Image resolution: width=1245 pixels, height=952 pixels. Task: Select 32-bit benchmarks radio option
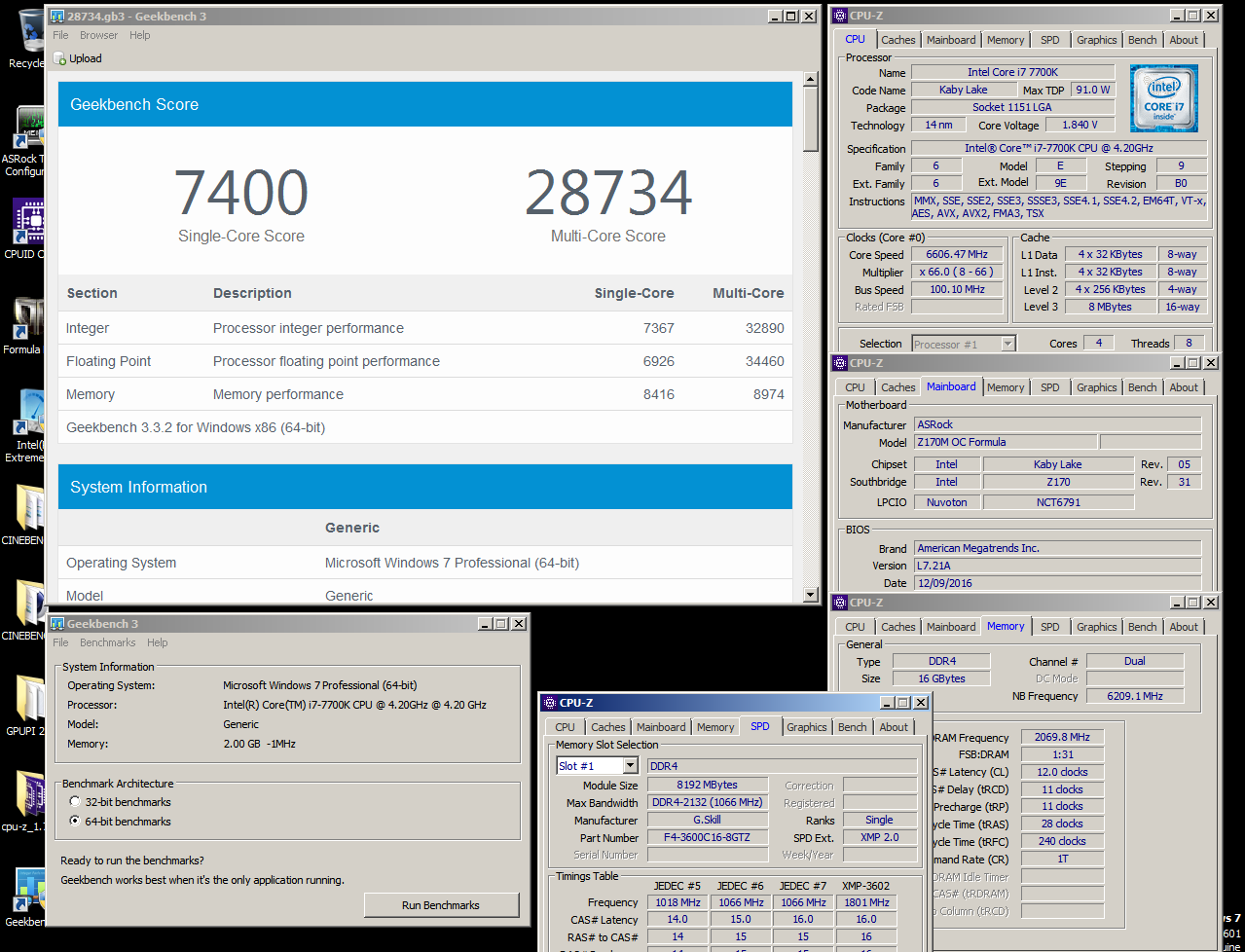pyautogui.click(x=75, y=802)
